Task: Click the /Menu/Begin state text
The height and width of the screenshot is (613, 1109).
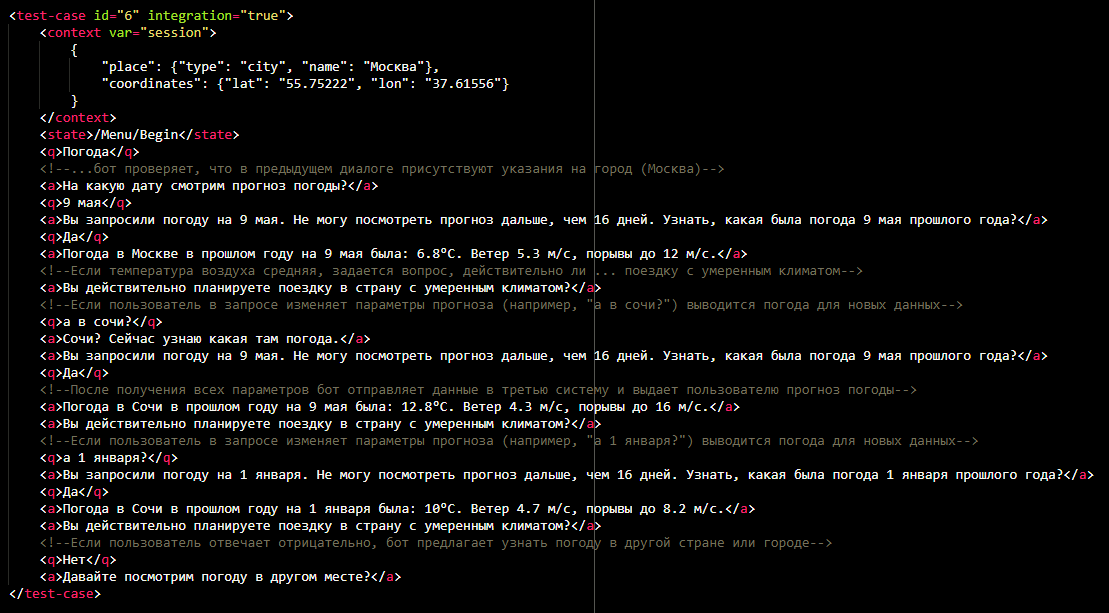Action: (x=136, y=134)
